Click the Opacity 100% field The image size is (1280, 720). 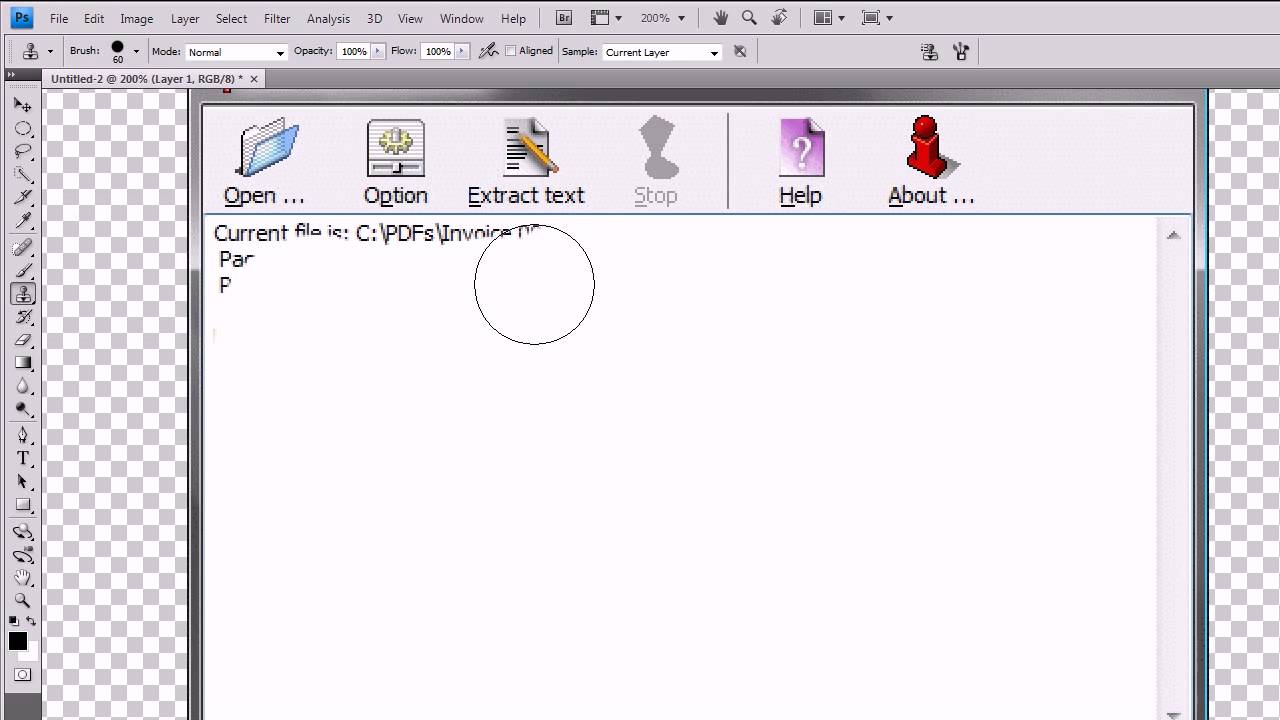pos(354,51)
